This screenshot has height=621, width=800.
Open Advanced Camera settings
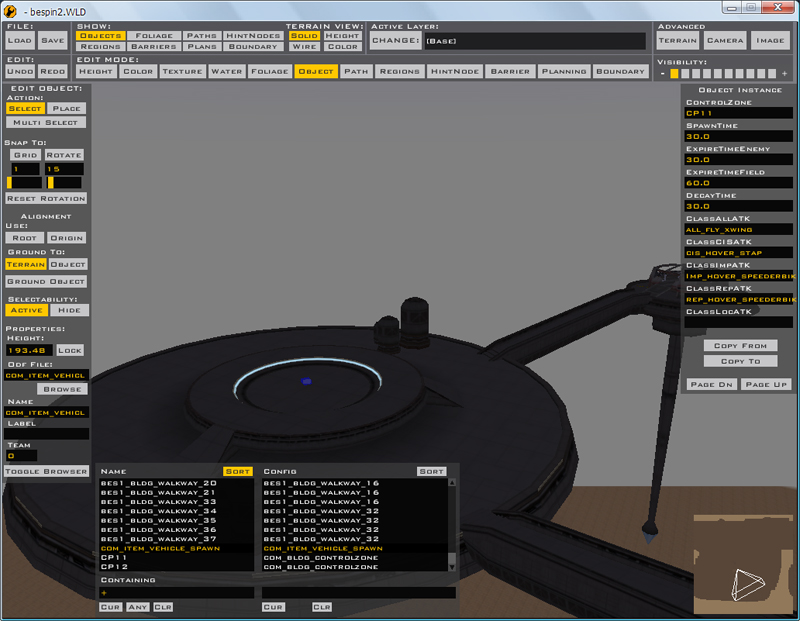point(725,40)
